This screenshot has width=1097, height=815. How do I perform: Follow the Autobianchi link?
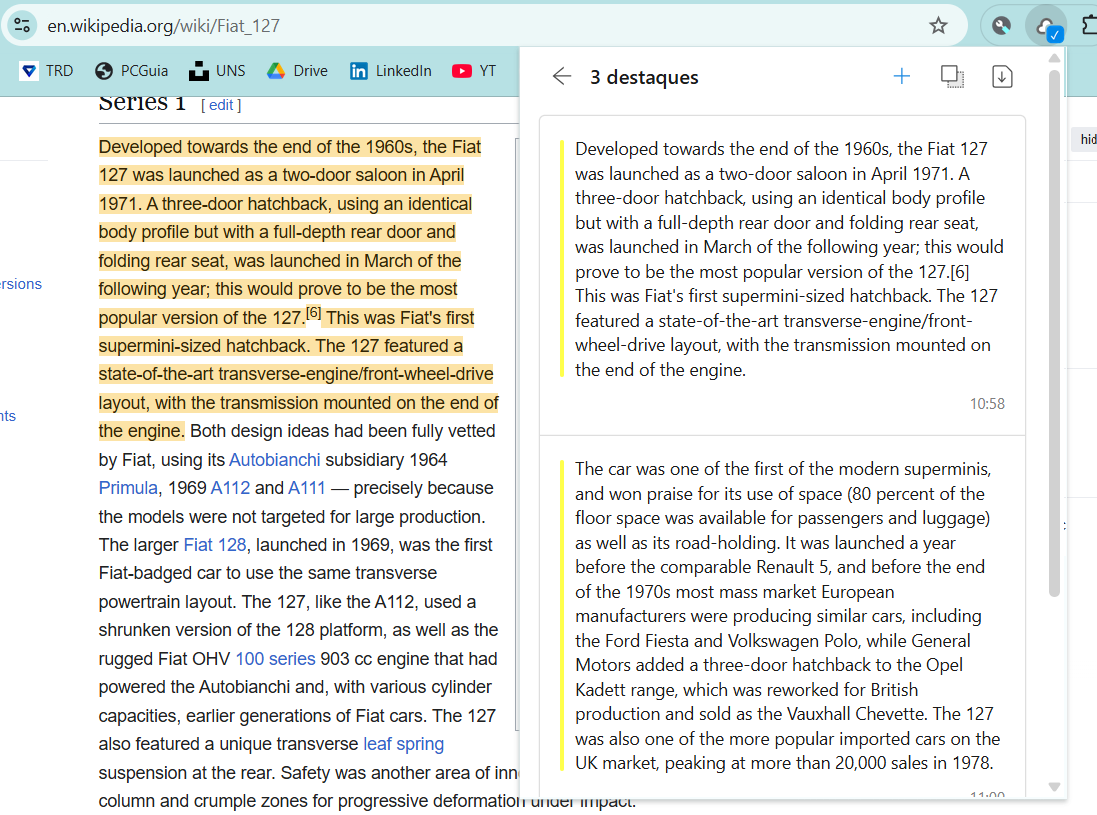[x=274, y=460]
